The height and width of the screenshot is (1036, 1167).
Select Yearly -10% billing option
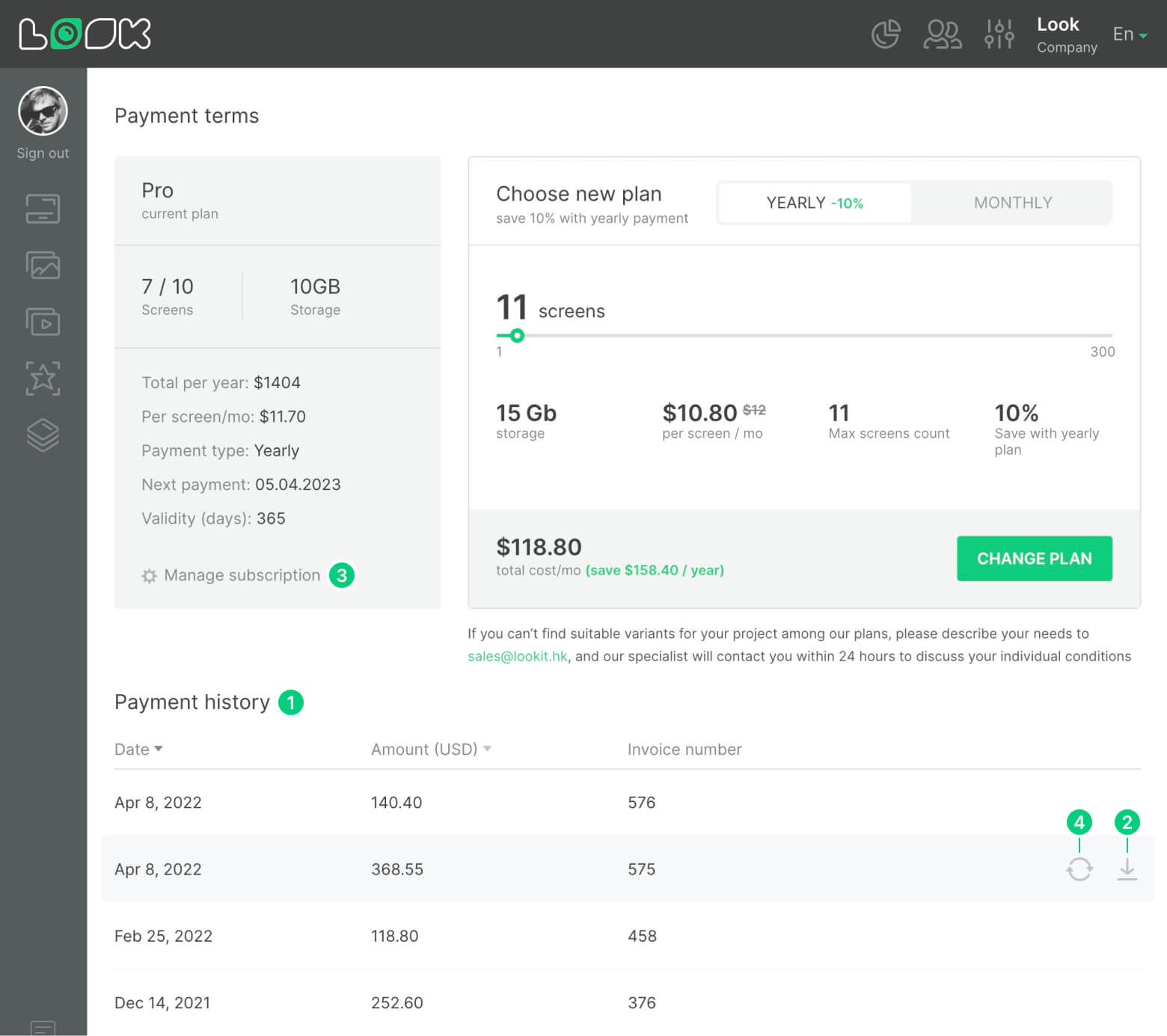[814, 203]
